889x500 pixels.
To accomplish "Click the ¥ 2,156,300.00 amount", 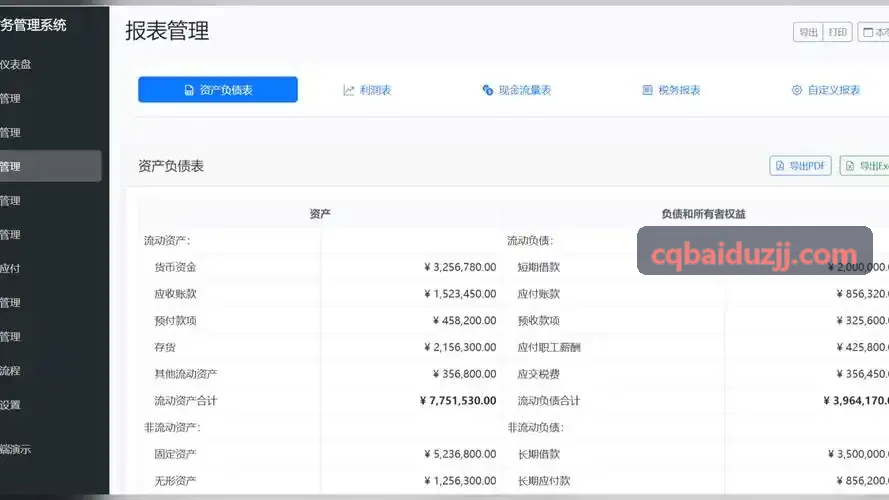I will 460,347.
